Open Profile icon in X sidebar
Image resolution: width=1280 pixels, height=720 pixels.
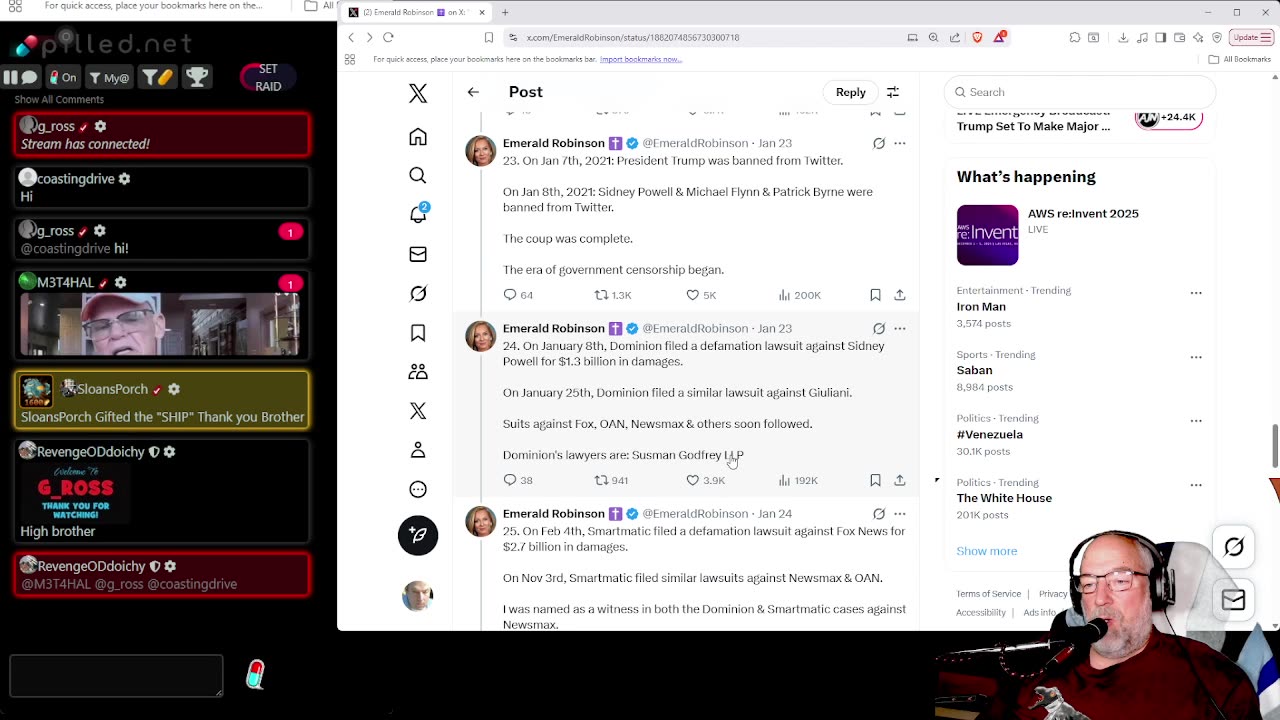coord(418,450)
